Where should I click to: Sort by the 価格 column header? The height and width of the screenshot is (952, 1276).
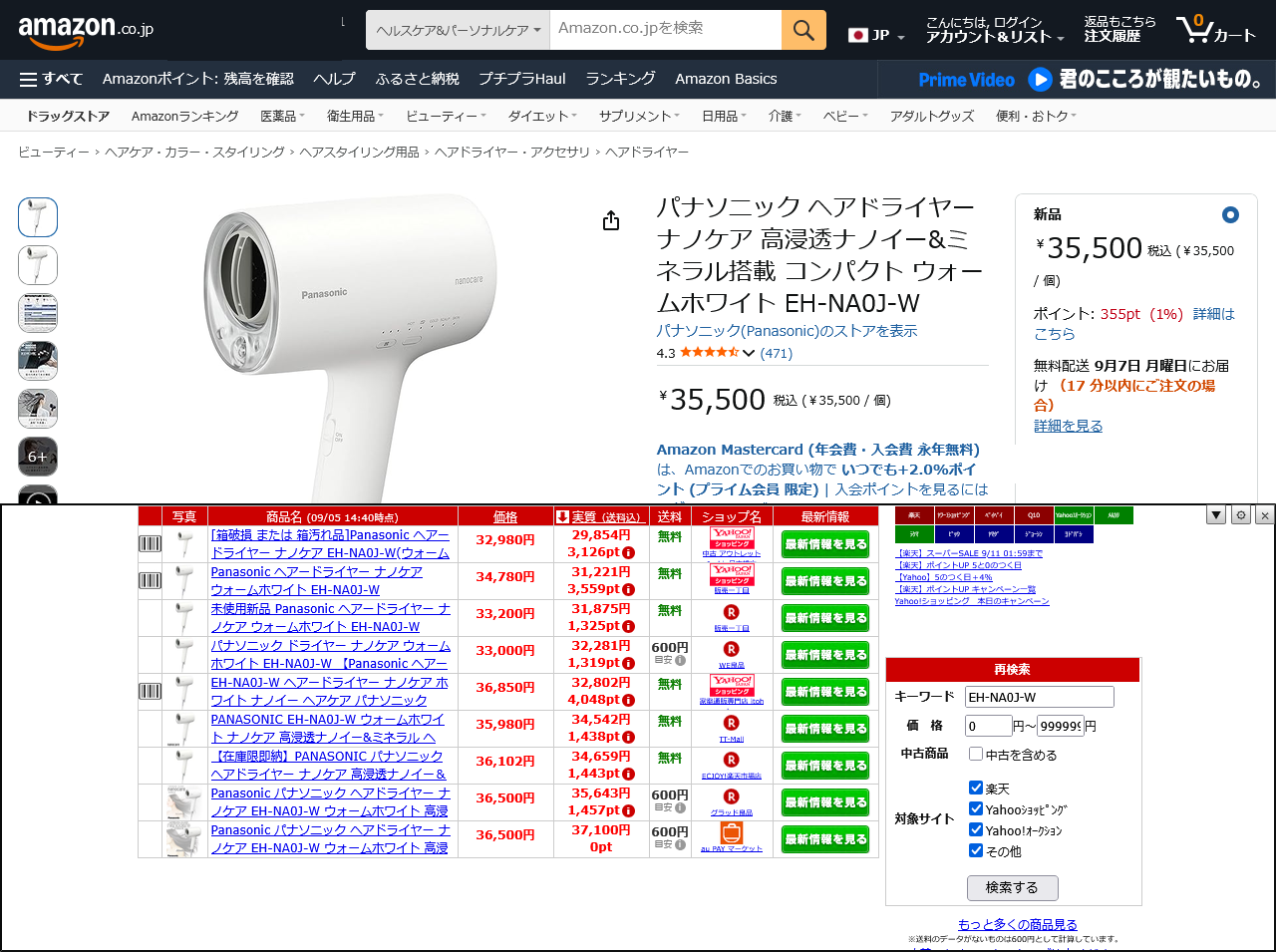pos(505,516)
